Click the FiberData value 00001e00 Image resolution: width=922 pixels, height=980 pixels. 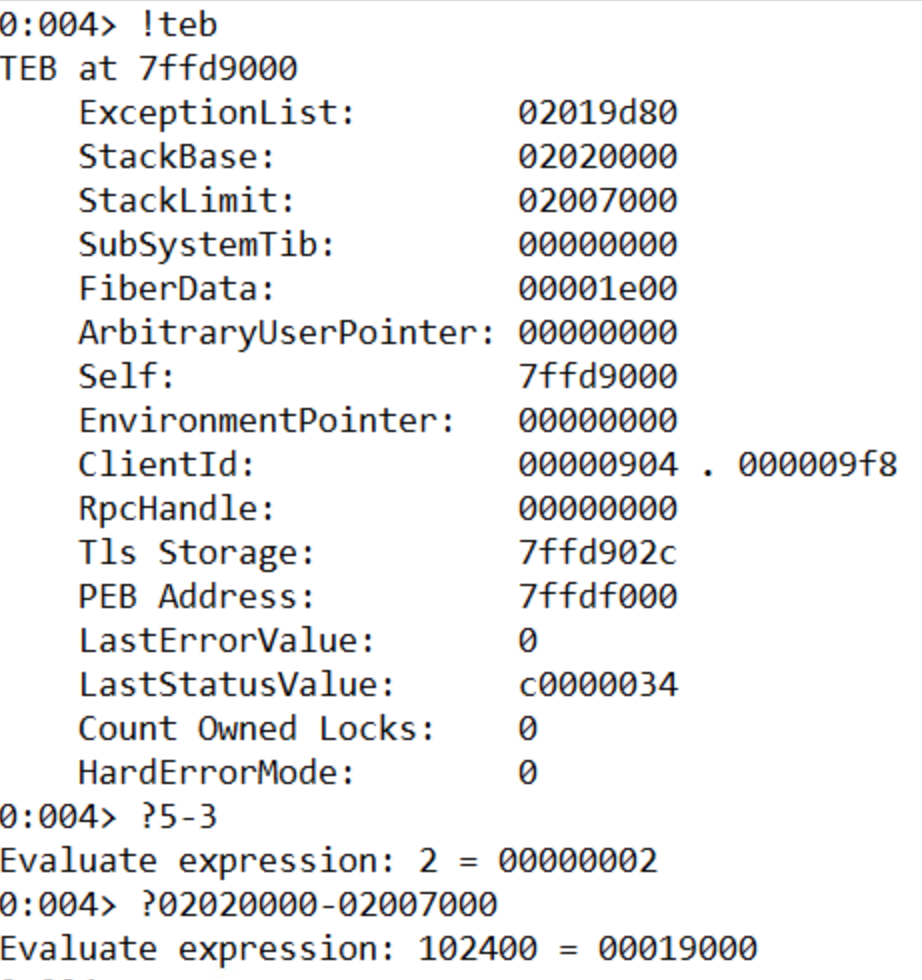[597, 289]
